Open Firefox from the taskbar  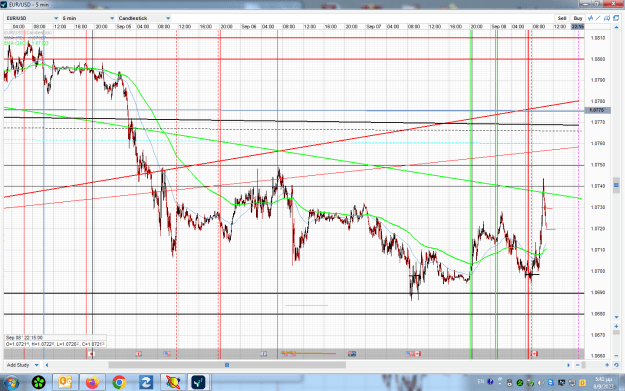[x=92, y=383]
